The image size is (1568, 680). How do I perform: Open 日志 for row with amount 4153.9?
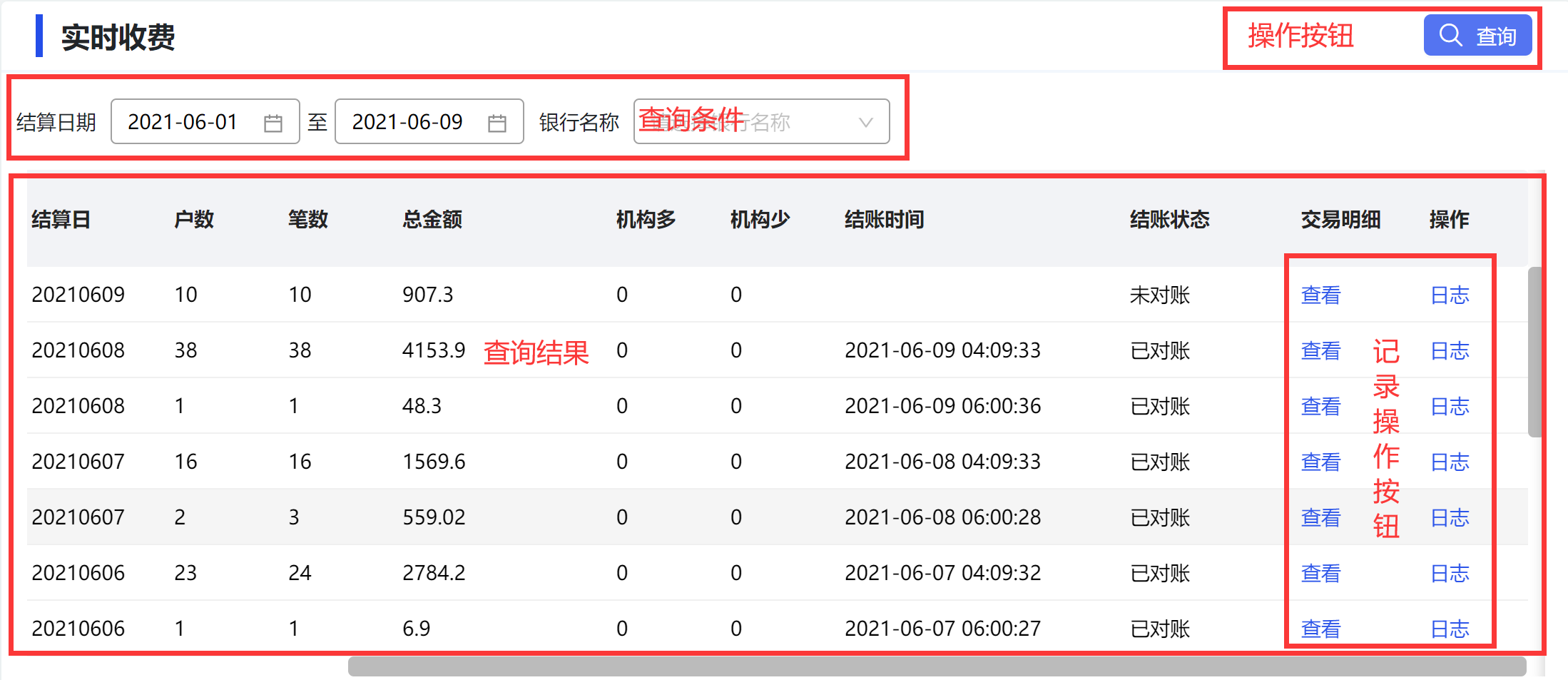coord(1450,350)
